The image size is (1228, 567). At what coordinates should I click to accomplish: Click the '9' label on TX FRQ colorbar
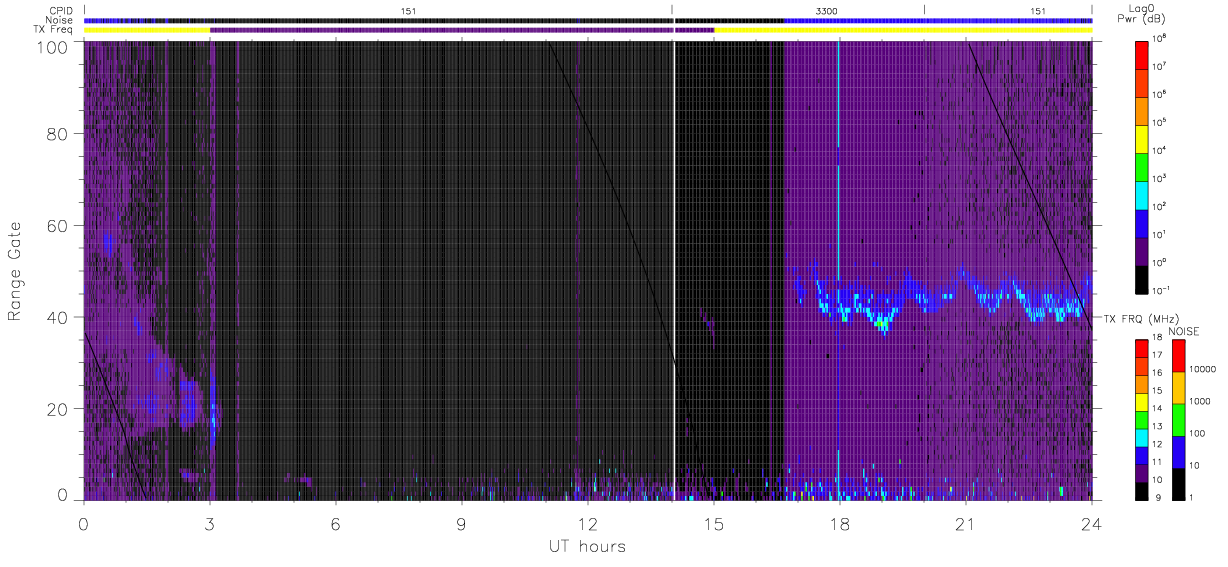tap(1160, 497)
